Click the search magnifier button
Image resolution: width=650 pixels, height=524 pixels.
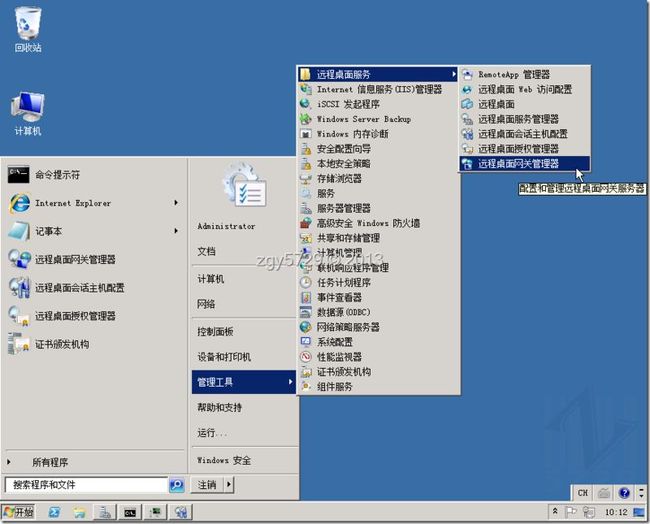[177, 485]
